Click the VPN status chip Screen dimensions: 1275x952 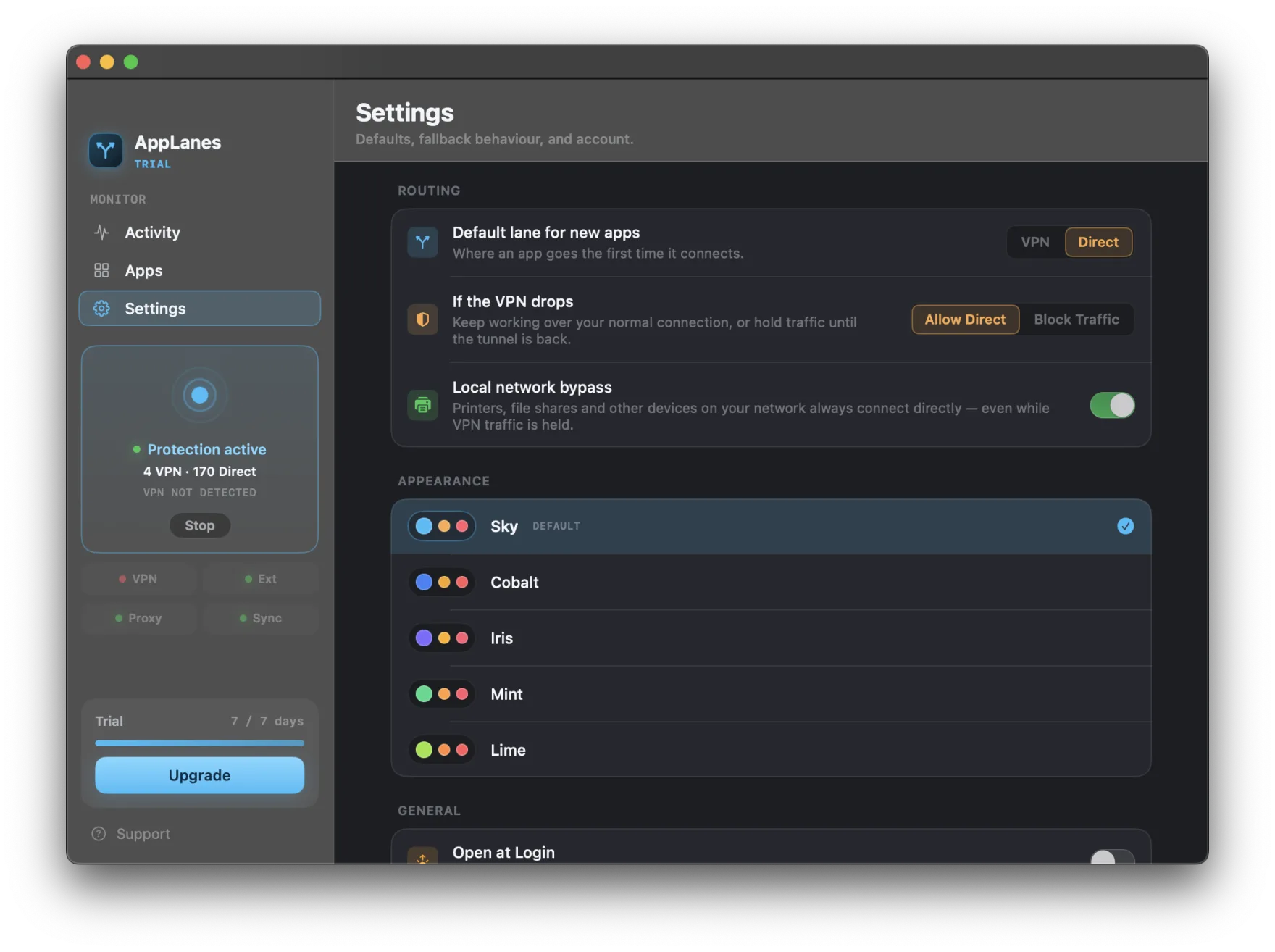coord(138,579)
